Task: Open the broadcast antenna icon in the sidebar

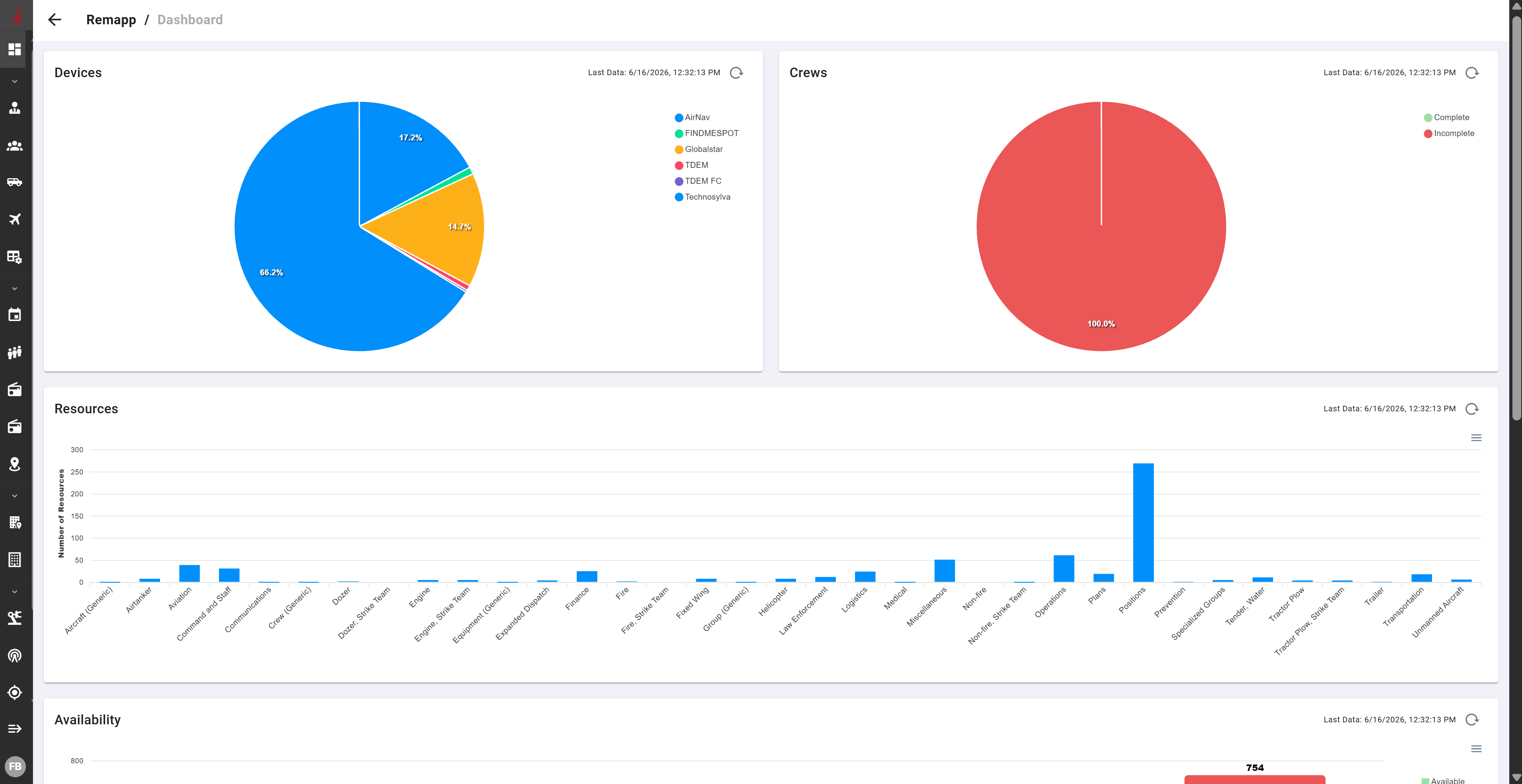Action: (15, 655)
